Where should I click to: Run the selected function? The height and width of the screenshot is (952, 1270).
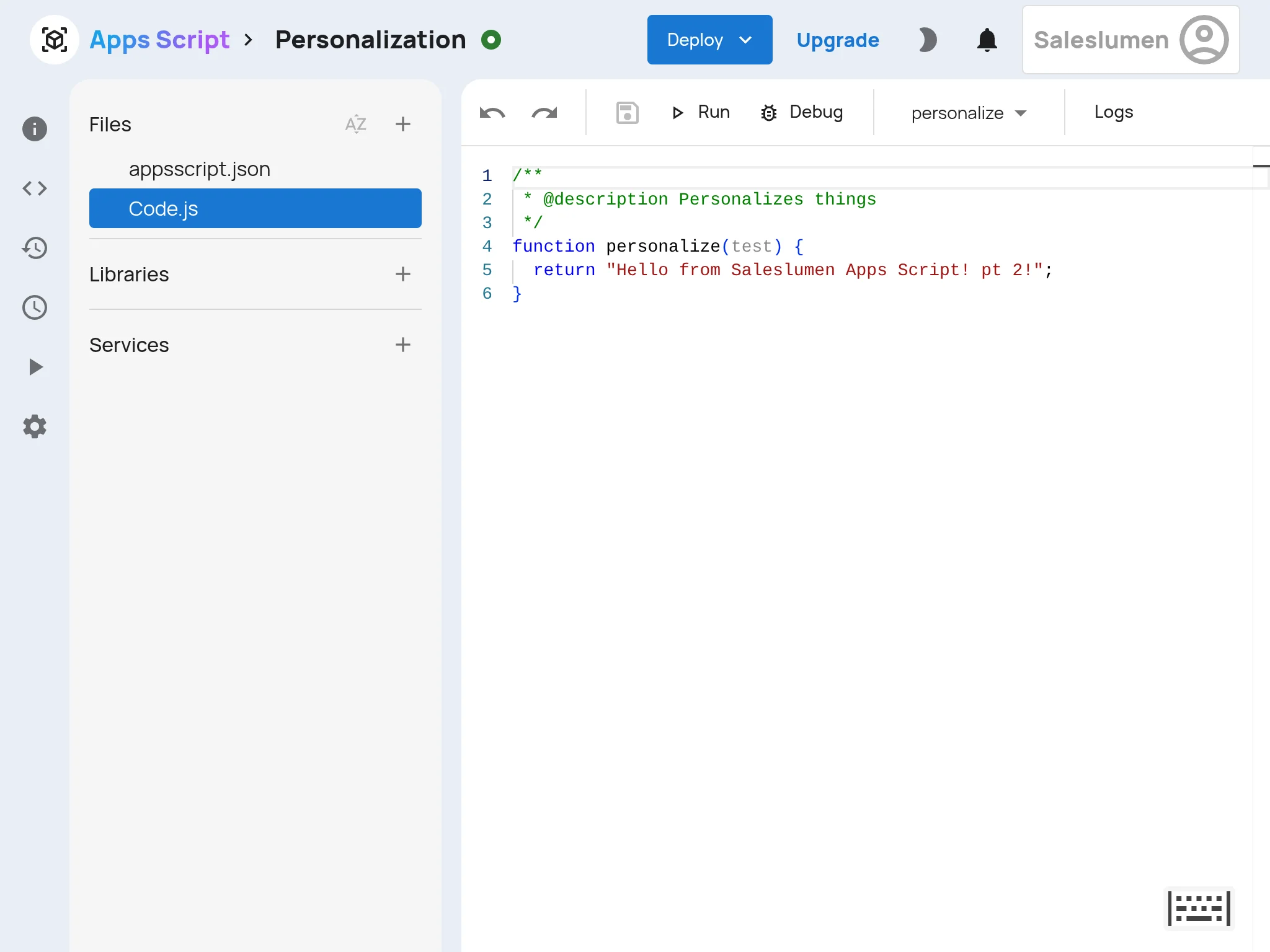click(x=701, y=112)
